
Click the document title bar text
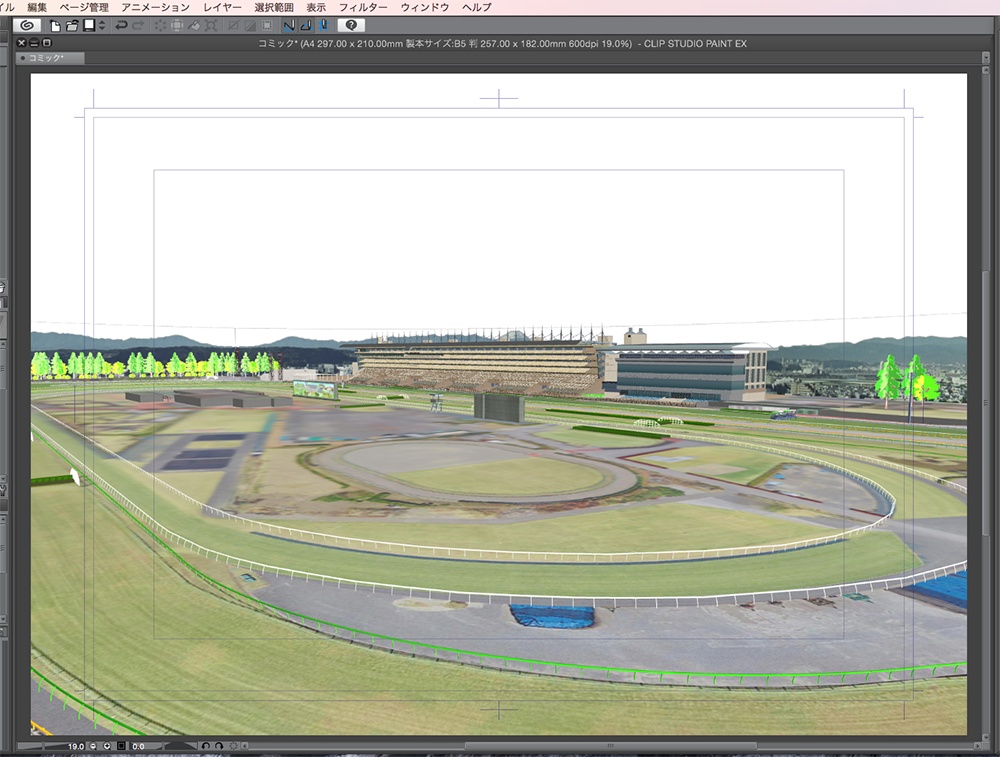pos(502,44)
